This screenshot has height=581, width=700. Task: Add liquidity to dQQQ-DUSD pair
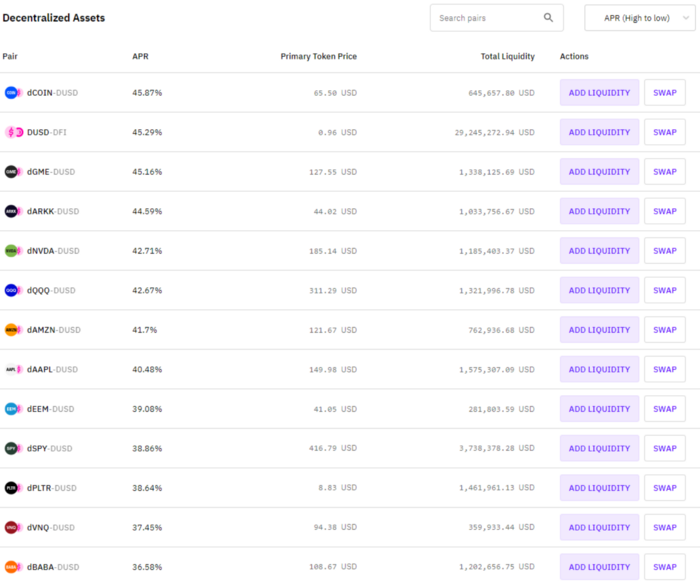(x=599, y=290)
